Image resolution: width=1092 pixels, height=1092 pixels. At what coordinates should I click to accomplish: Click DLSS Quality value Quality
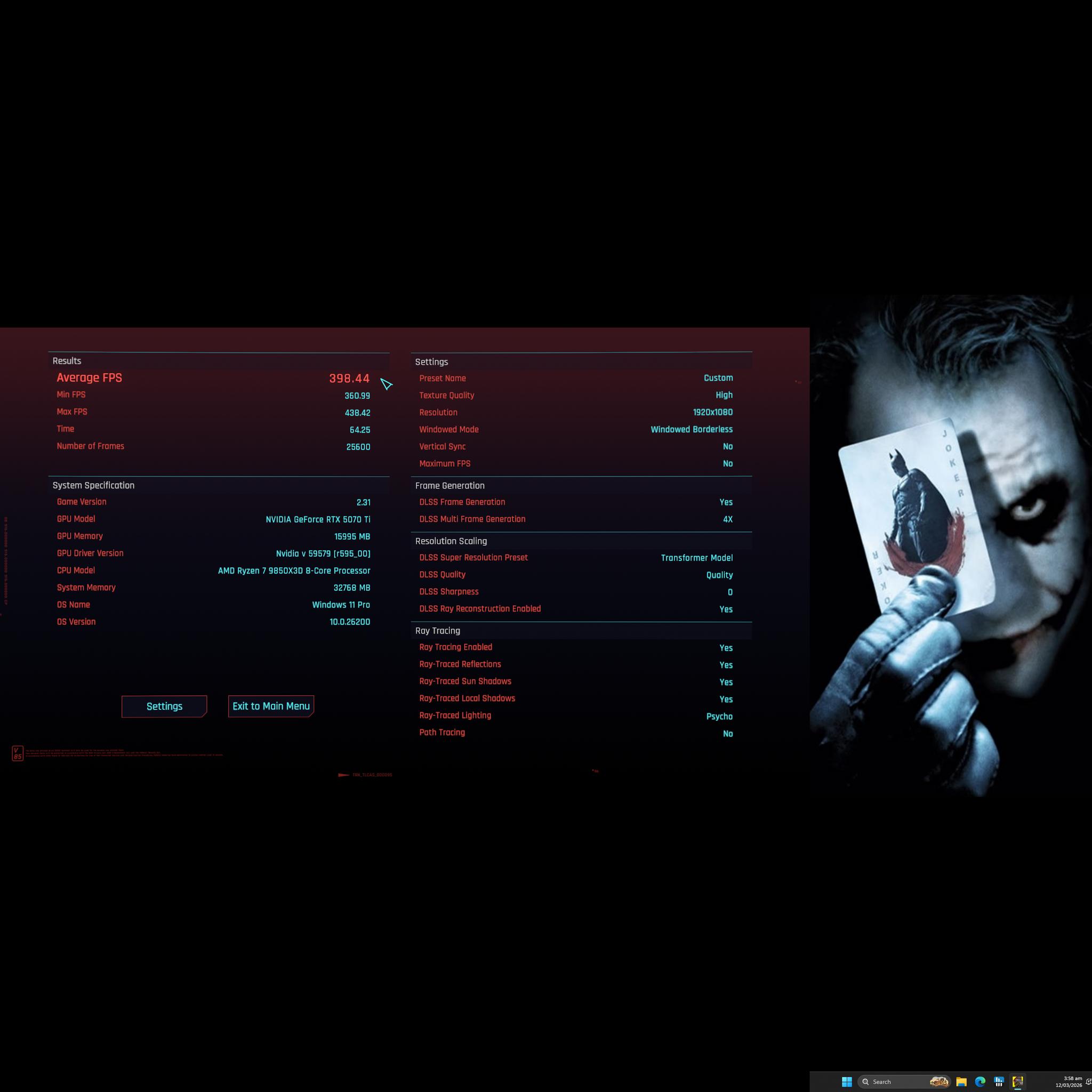coord(719,575)
